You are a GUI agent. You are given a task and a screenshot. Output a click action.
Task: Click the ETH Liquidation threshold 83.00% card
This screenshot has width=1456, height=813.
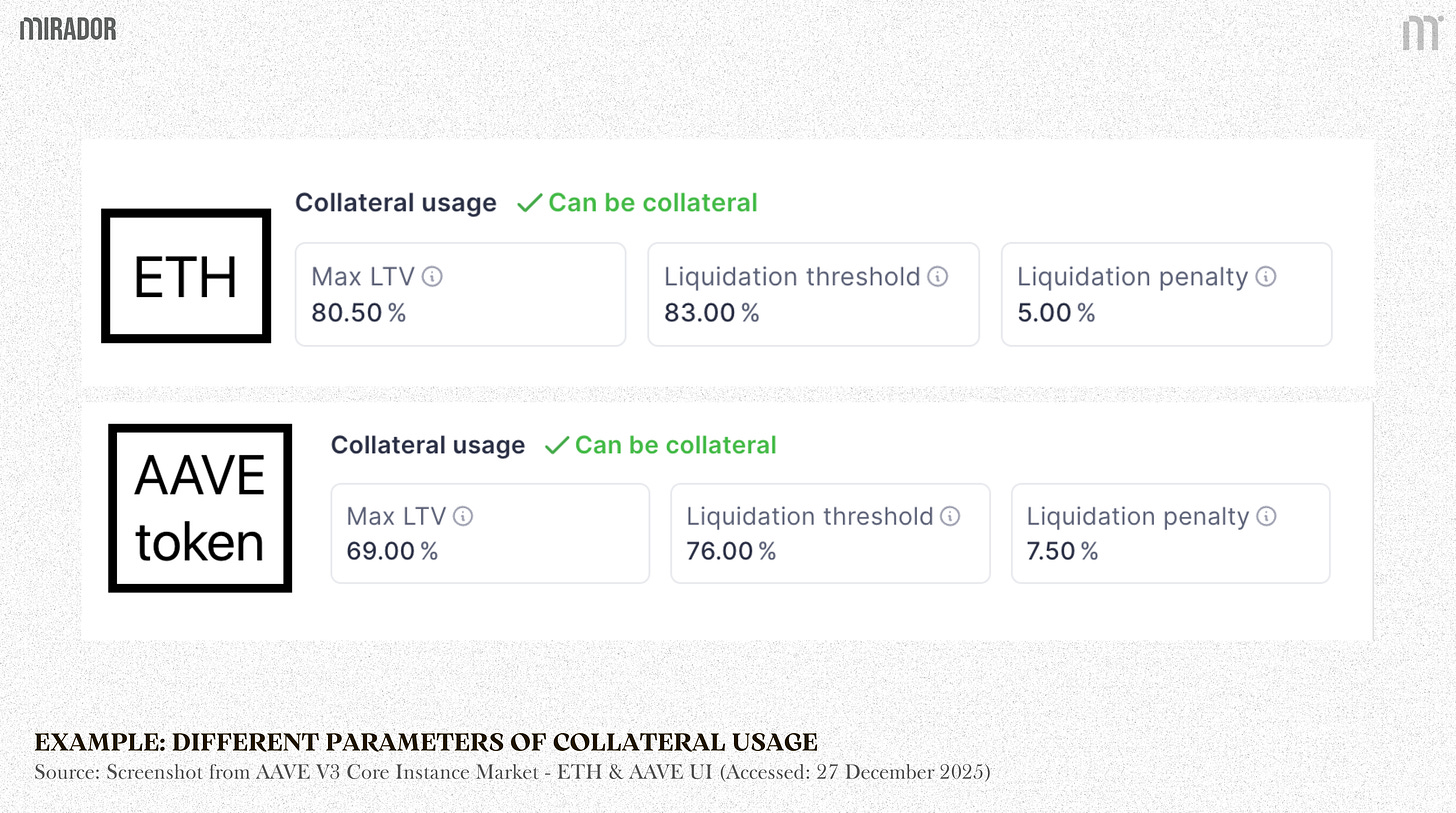(x=813, y=295)
